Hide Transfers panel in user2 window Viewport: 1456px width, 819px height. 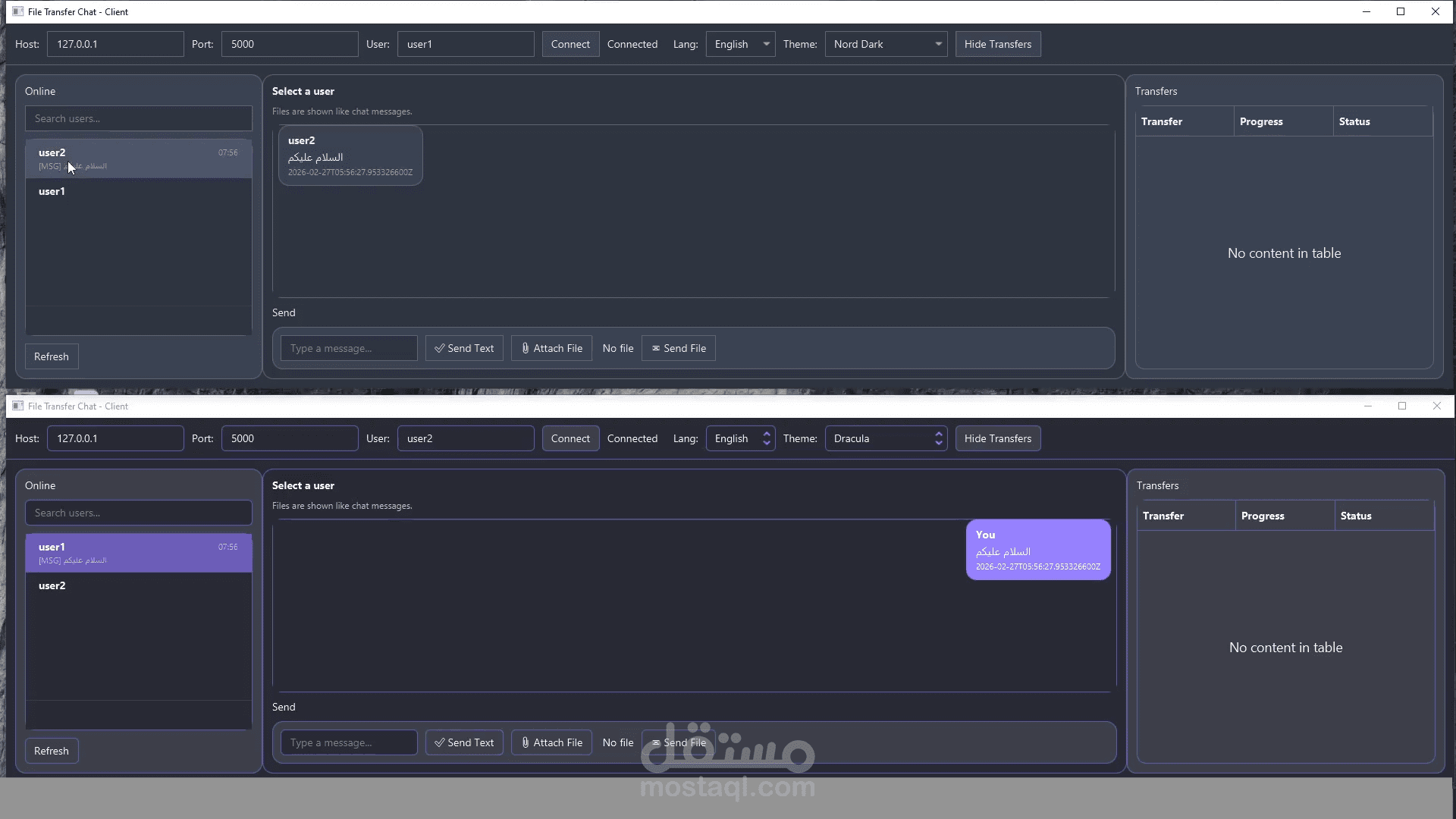[x=997, y=438]
